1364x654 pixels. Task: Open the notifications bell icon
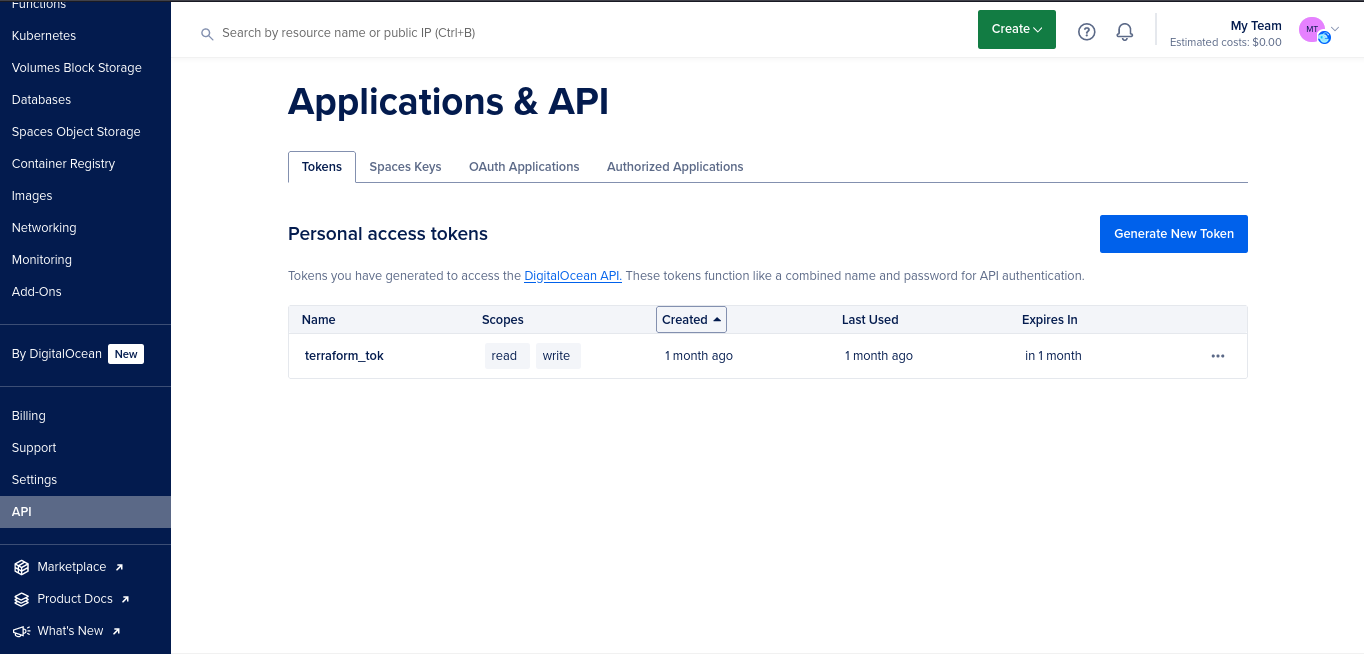1125,32
